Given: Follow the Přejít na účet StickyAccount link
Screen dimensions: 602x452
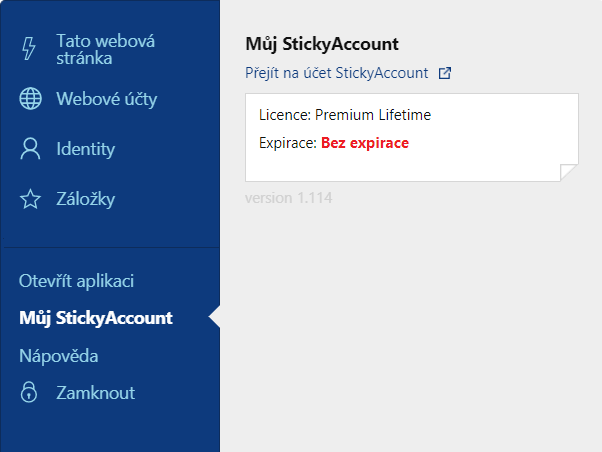Looking at the screenshot, I should click(337, 73).
